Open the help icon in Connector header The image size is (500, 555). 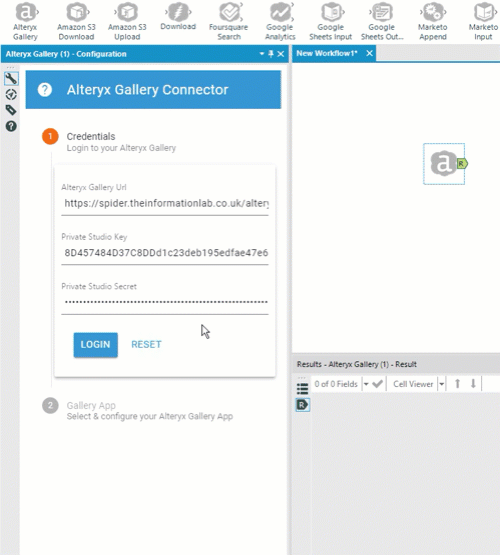click(x=45, y=90)
